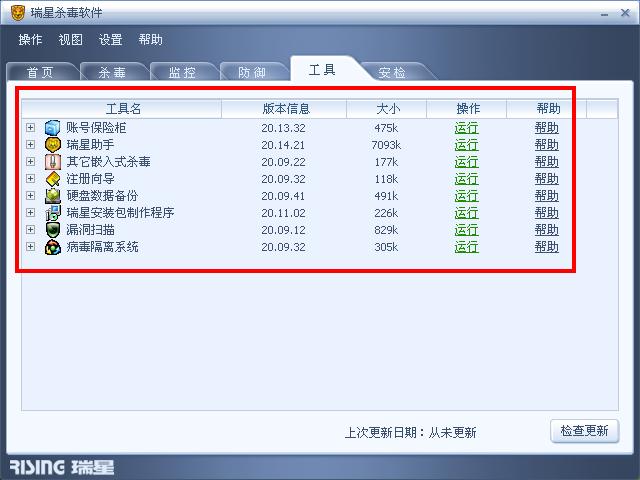Select the 工具 tab
The width and height of the screenshot is (640, 480).
[322, 70]
